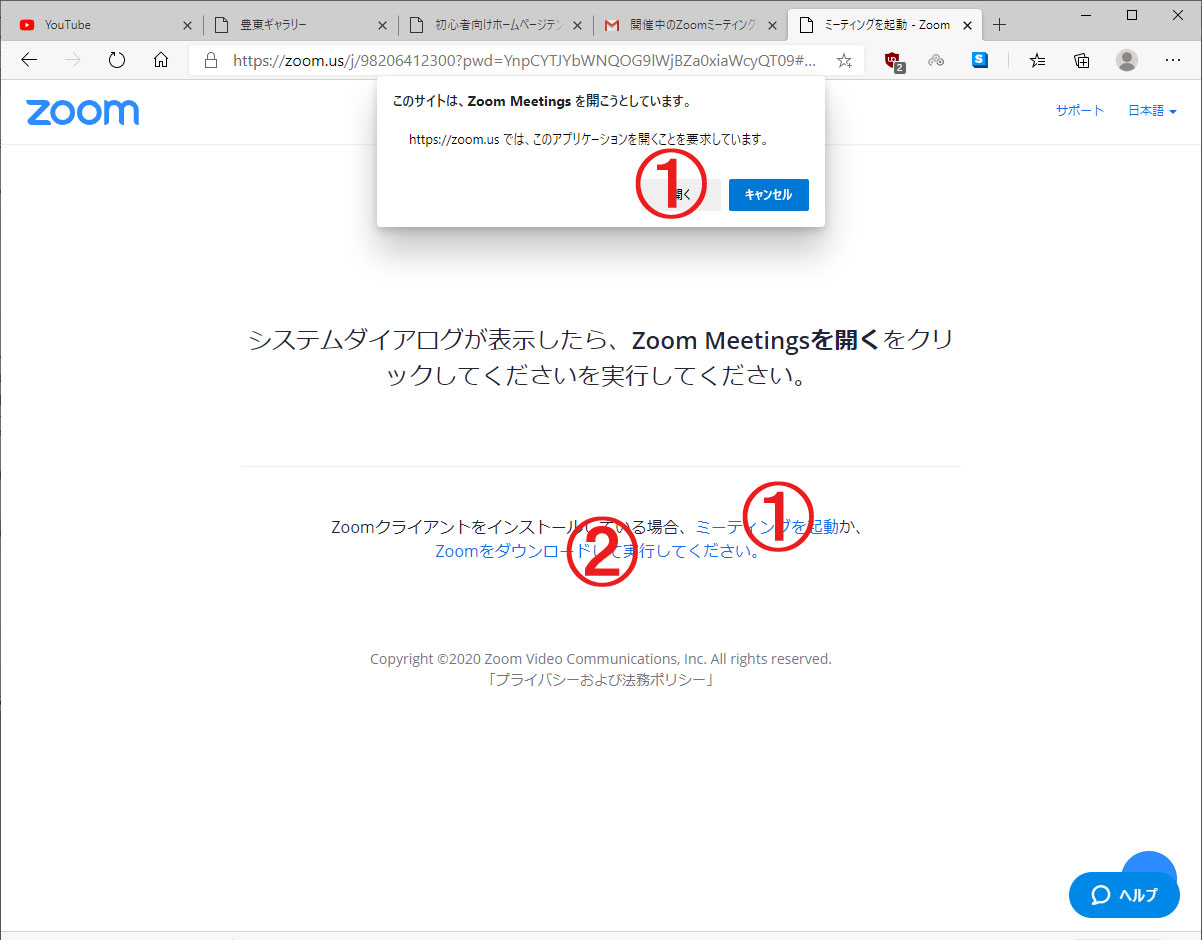
Task: Open the browser Settings and more menu
Action: 1173,60
